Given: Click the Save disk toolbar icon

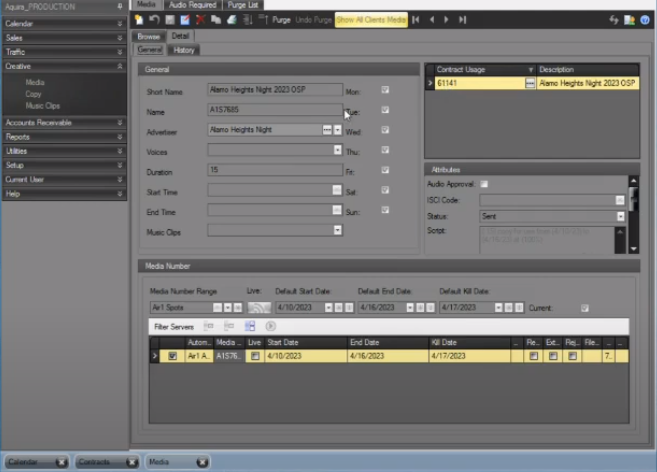Looking at the screenshot, I should pyautogui.click(x=170, y=20).
